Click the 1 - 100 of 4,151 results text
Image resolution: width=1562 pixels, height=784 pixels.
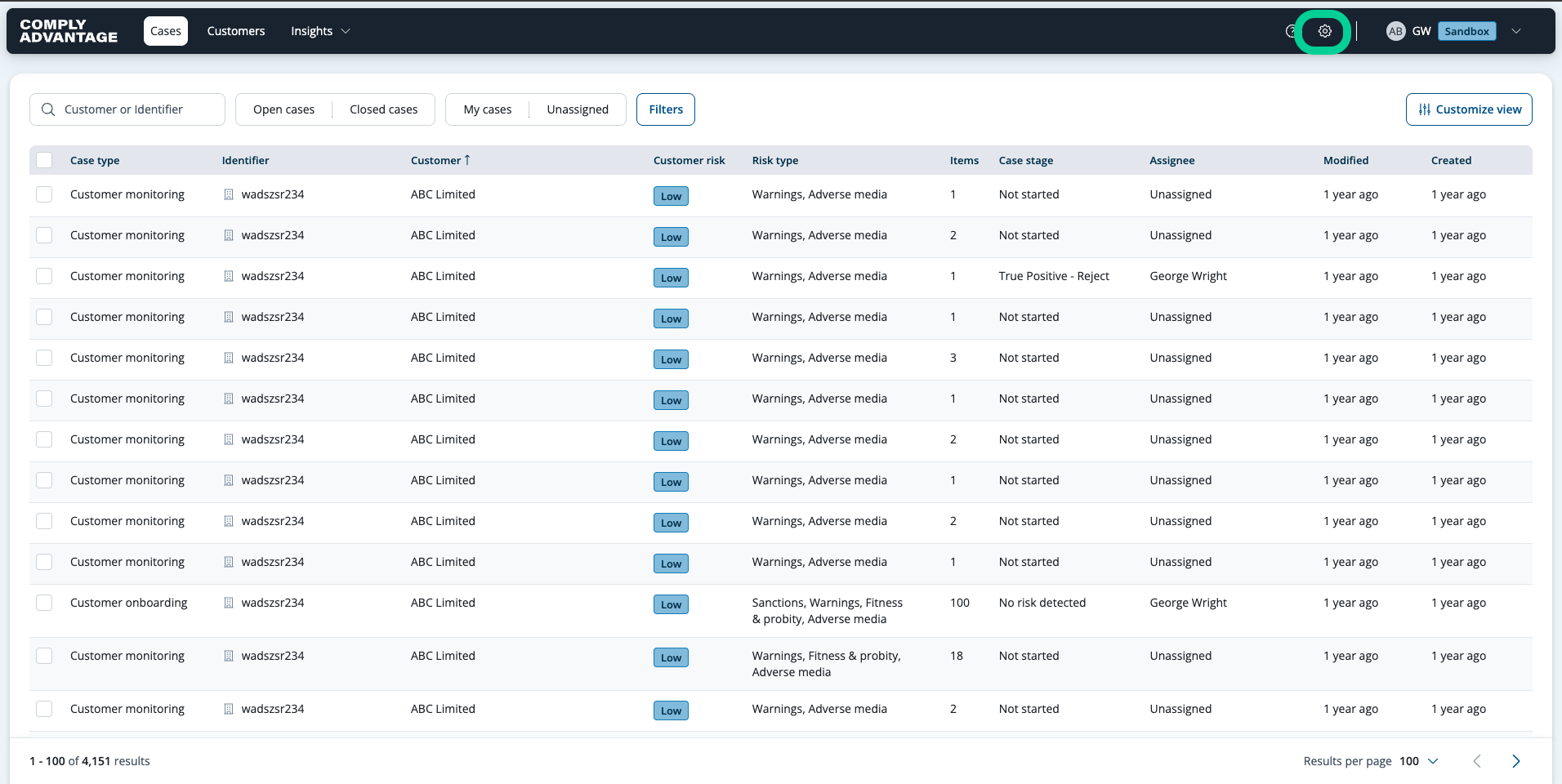tap(90, 761)
